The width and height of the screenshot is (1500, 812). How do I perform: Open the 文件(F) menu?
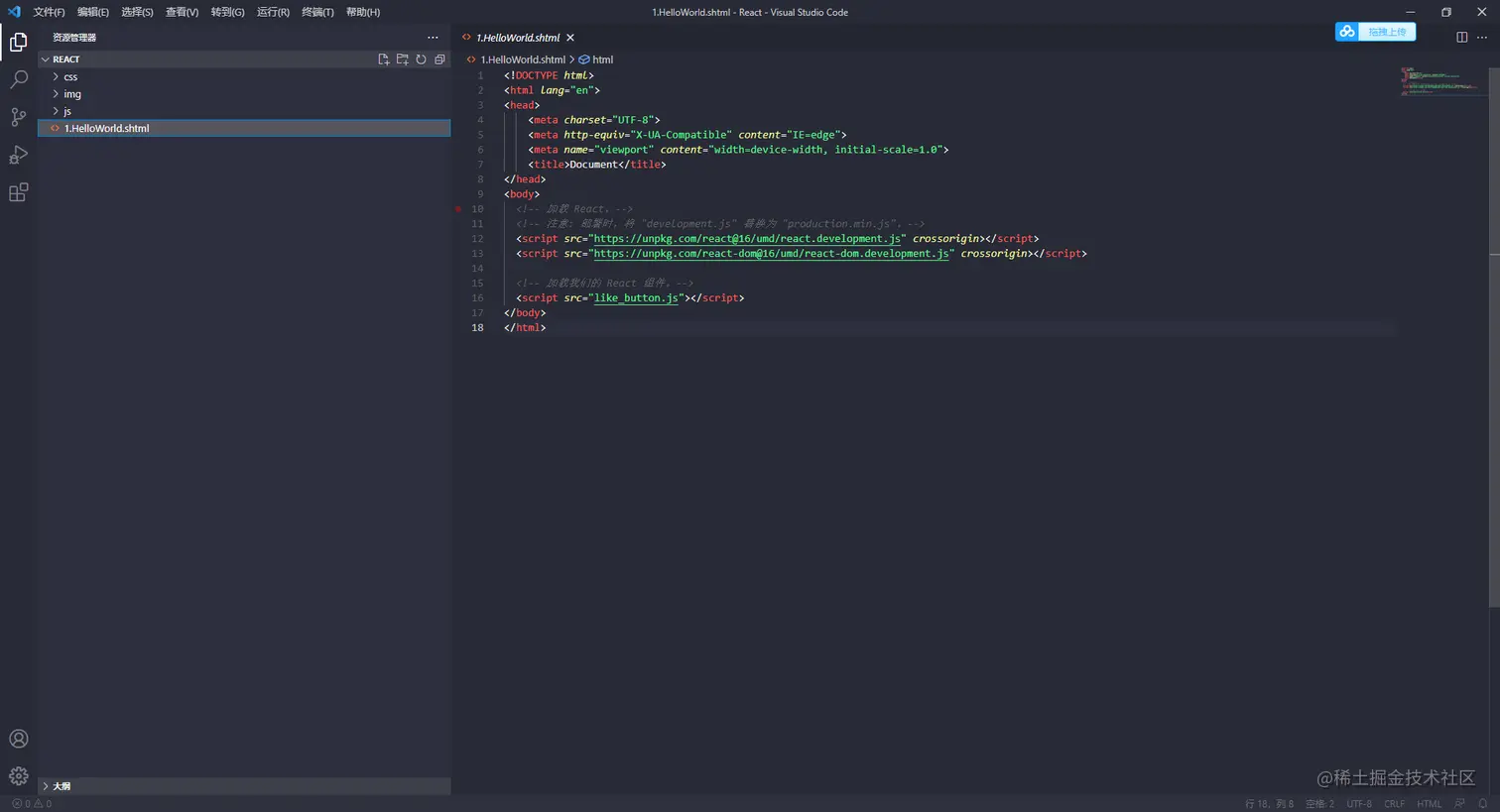[49, 12]
